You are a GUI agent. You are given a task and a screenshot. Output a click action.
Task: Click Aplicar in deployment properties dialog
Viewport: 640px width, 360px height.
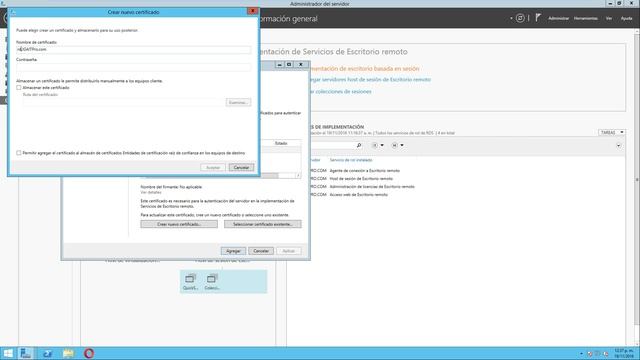point(289,251)
